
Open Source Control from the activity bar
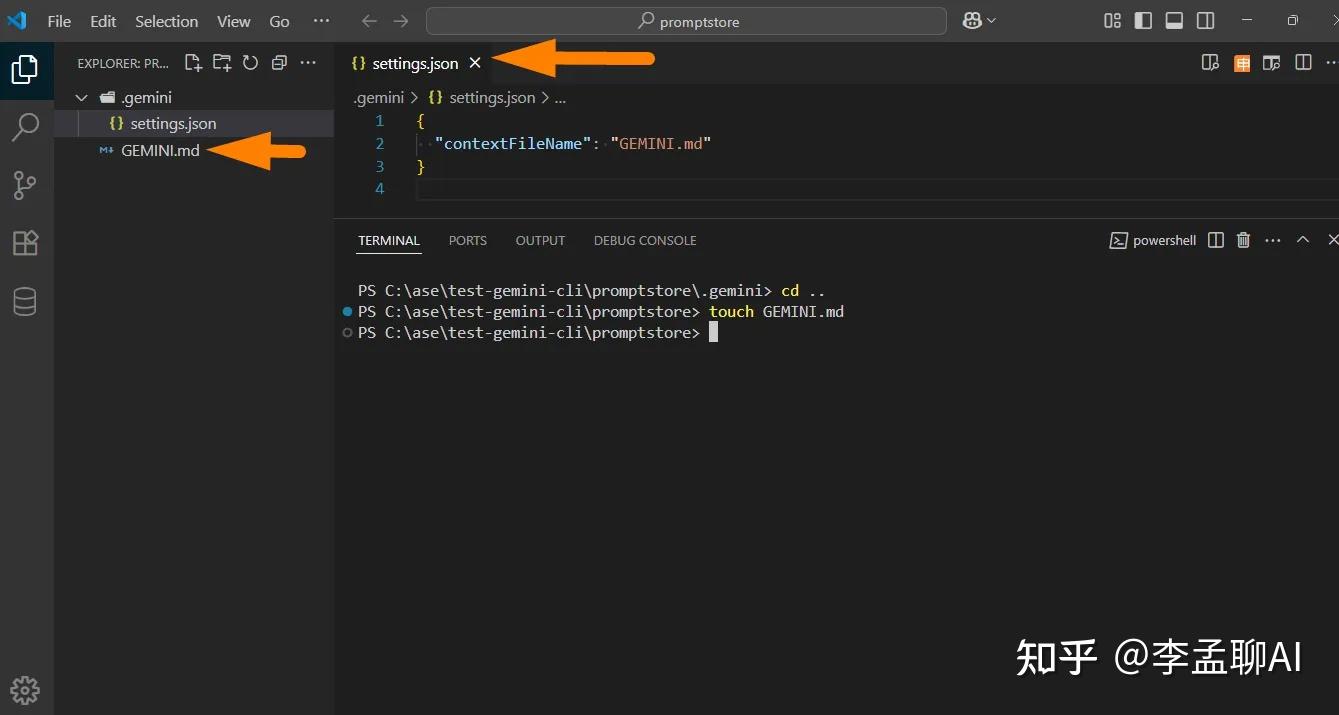(x=26, y=185)
